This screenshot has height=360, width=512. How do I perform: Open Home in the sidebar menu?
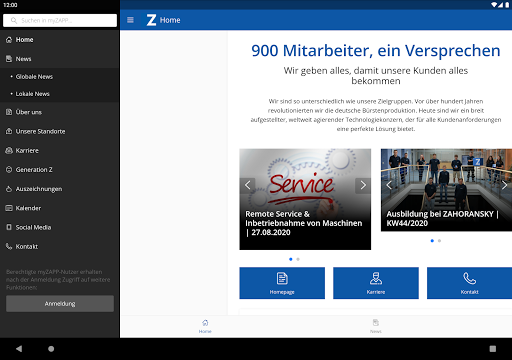pyautogui.click(x=60, y=40)
